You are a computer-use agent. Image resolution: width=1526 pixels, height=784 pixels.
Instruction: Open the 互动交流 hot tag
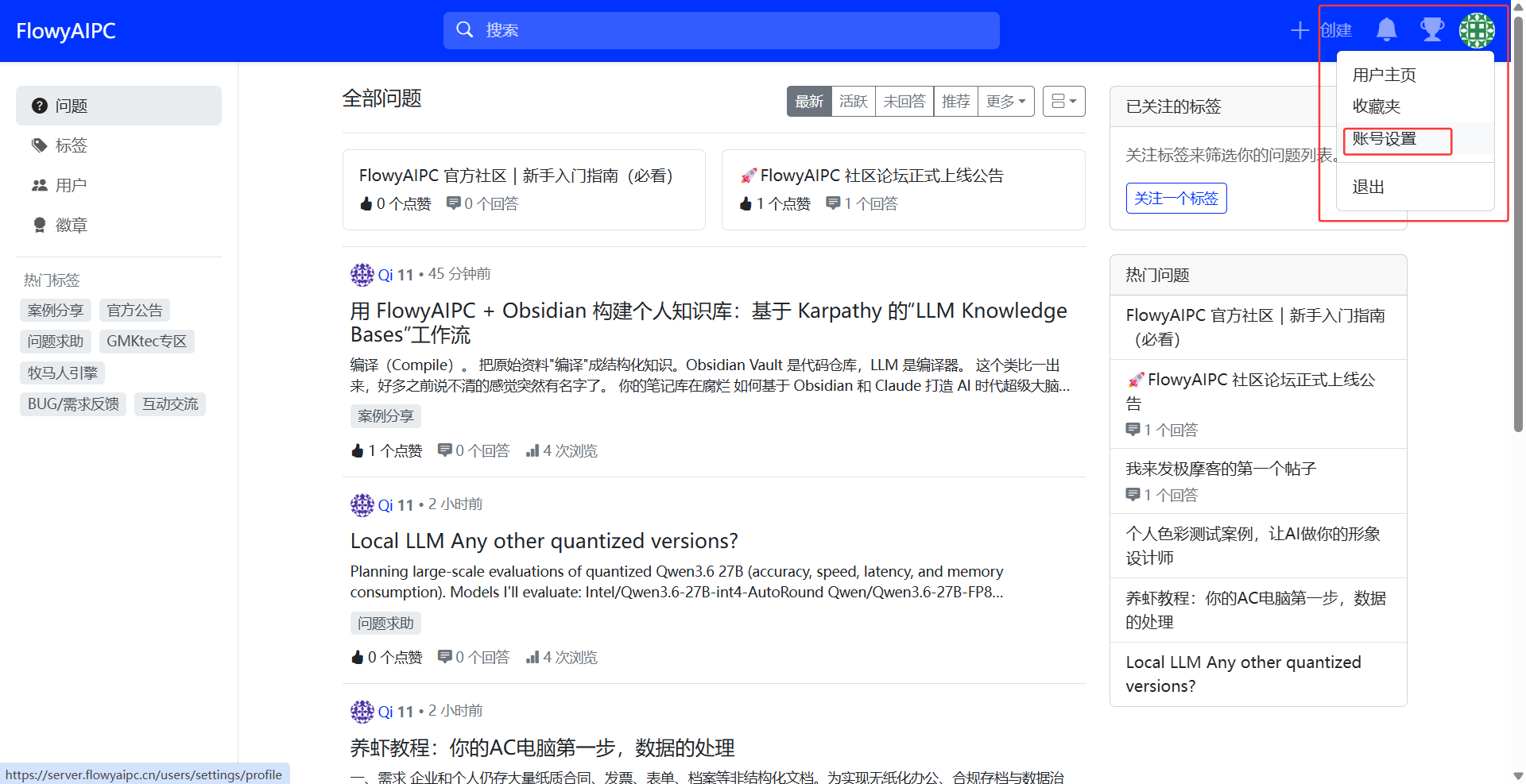[x=170, y=404]
